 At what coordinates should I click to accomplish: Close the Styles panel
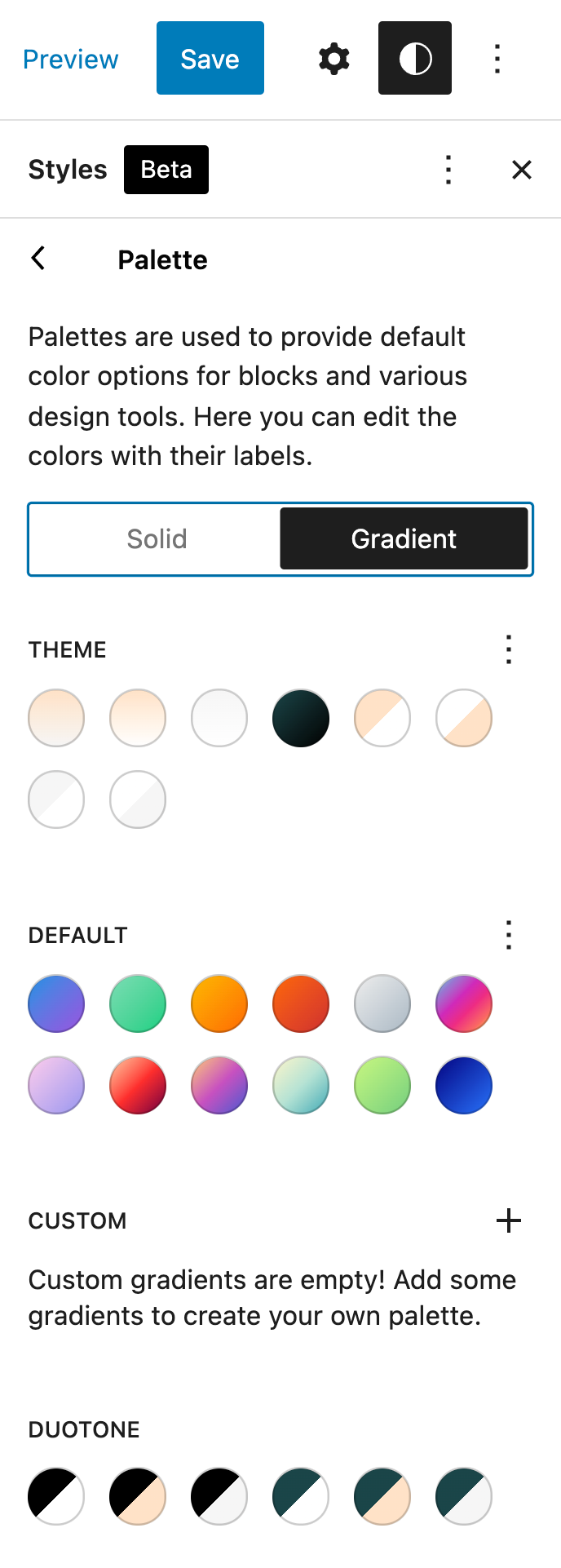pyautogui.click(x=521, y=170)
